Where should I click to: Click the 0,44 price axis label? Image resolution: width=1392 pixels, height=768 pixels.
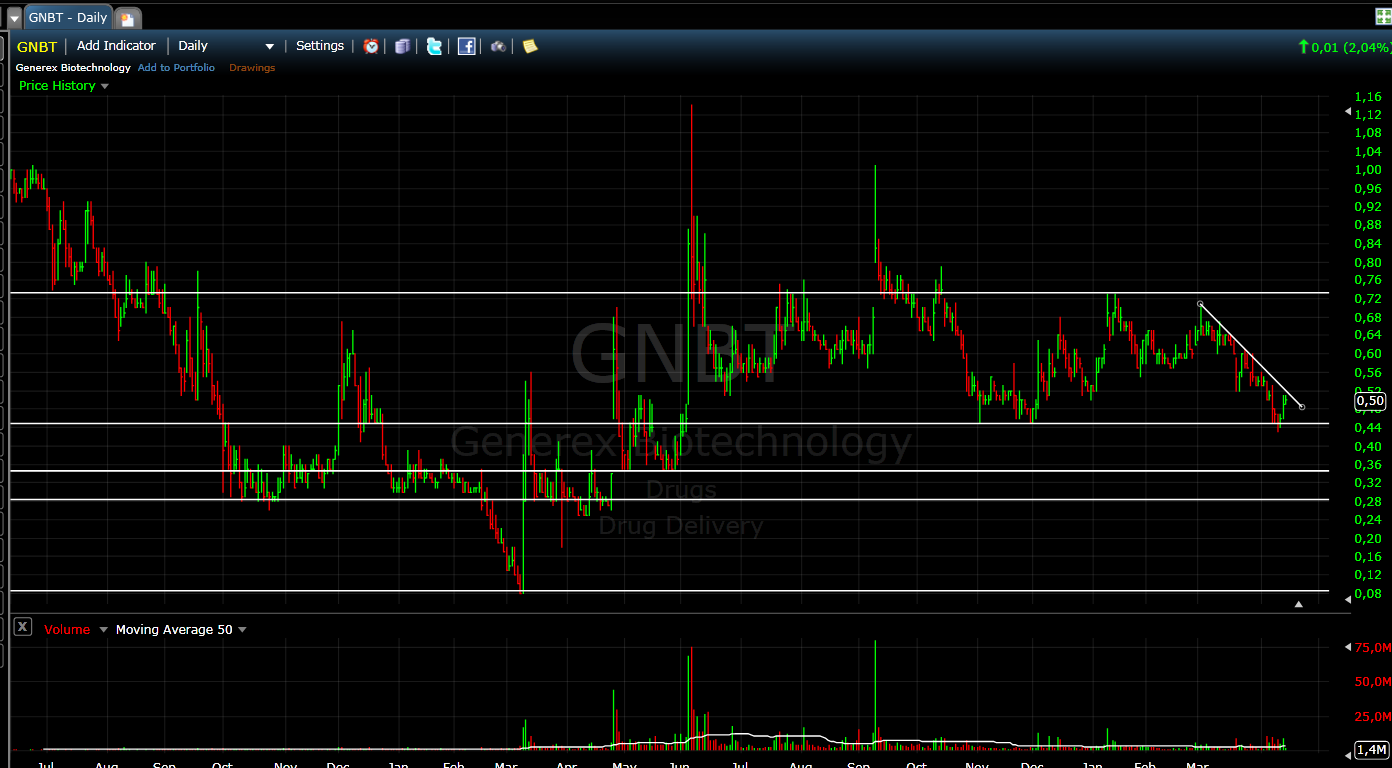point(1368,427)
